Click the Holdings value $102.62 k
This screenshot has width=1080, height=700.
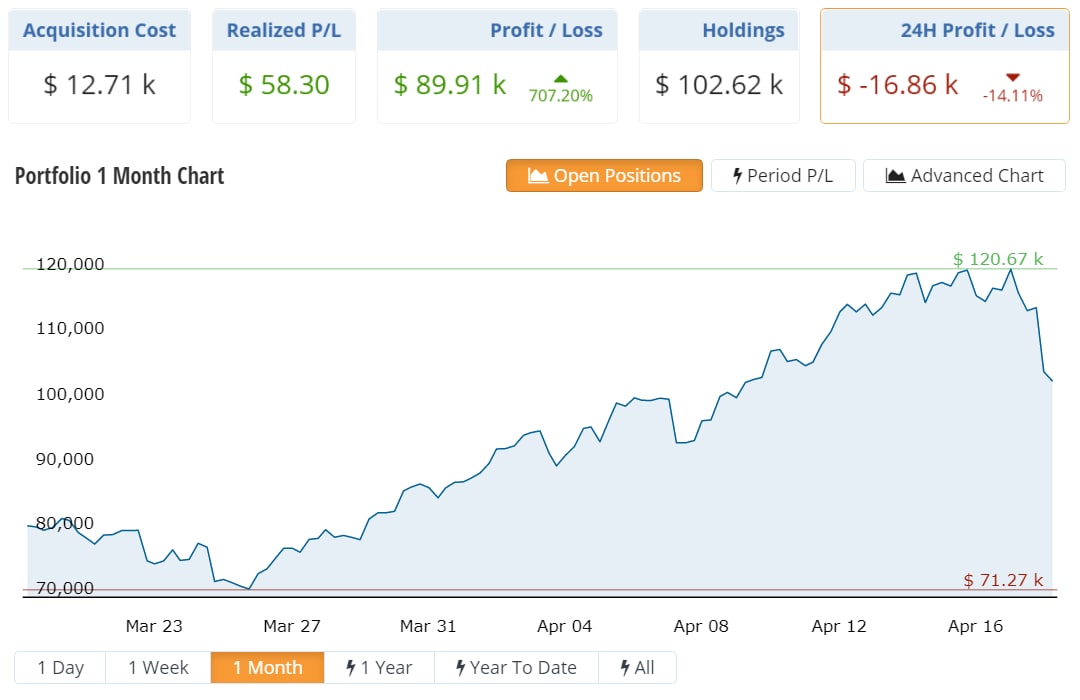click(x=719, y=85)
